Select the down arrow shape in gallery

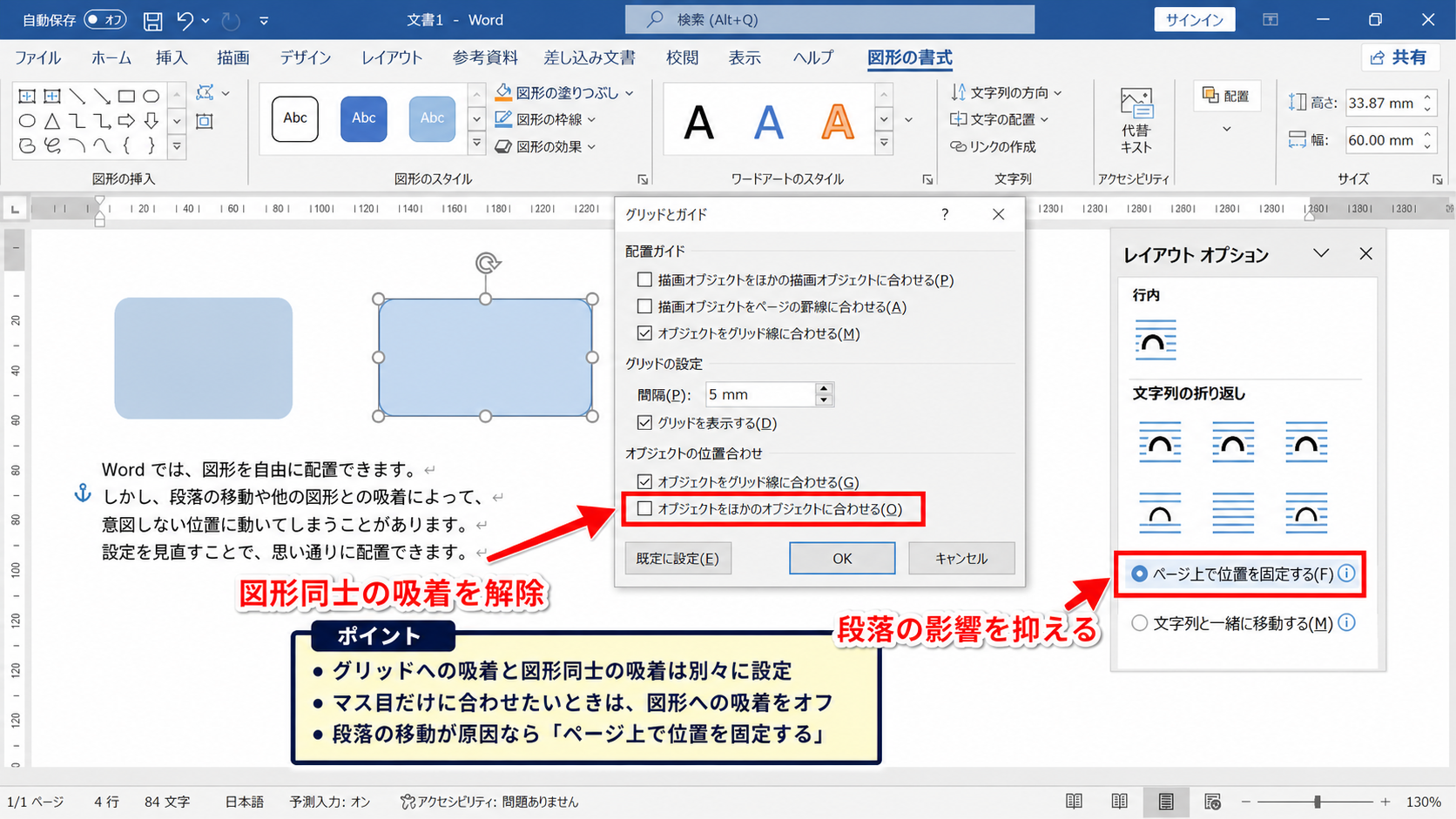pos(152,121)
